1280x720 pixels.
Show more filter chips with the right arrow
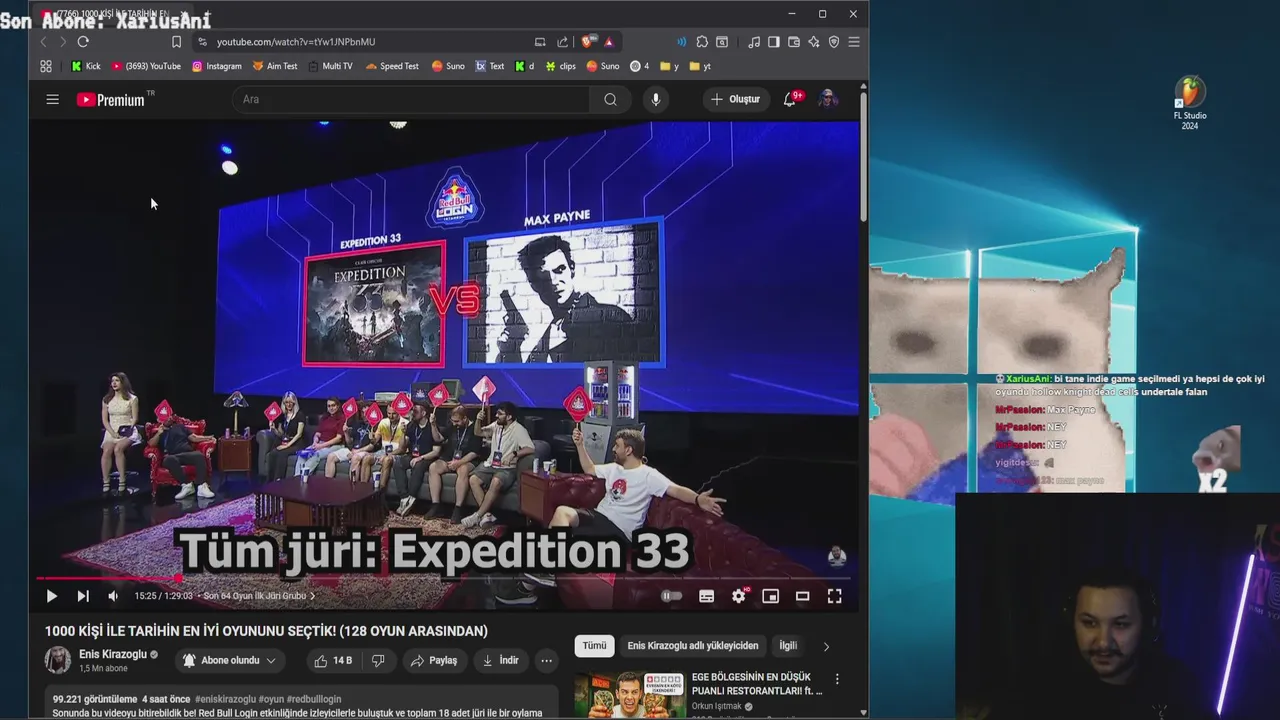click(x=826, y=646)
